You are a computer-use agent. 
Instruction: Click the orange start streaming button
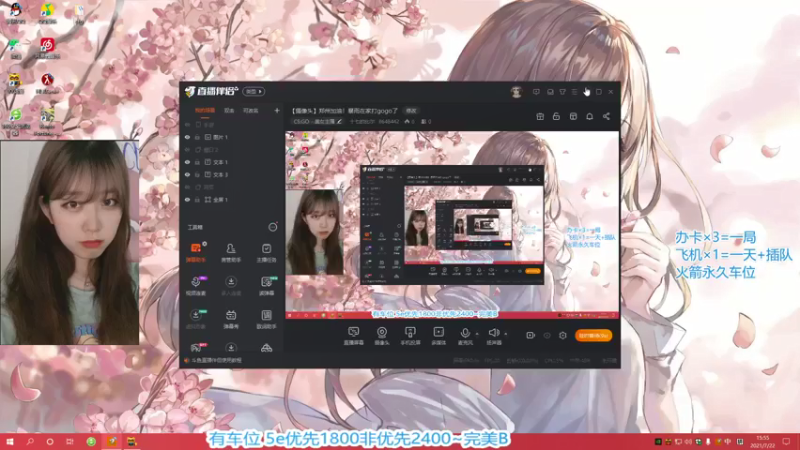(x=593, y=335)
